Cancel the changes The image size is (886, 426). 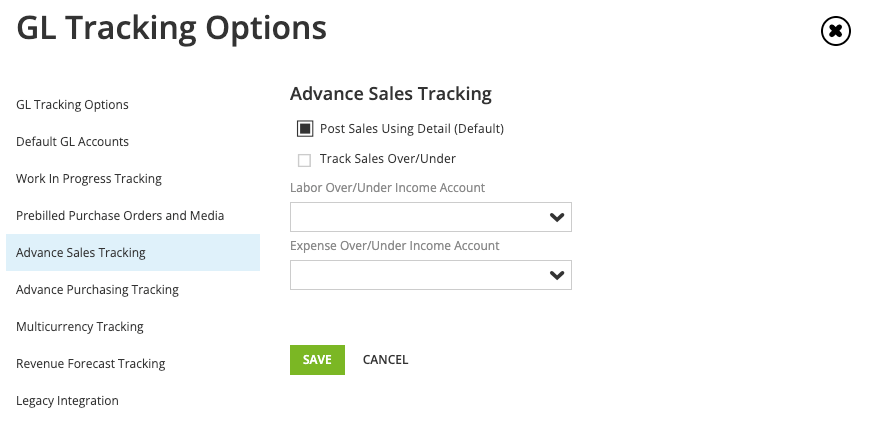coord(385,360)
